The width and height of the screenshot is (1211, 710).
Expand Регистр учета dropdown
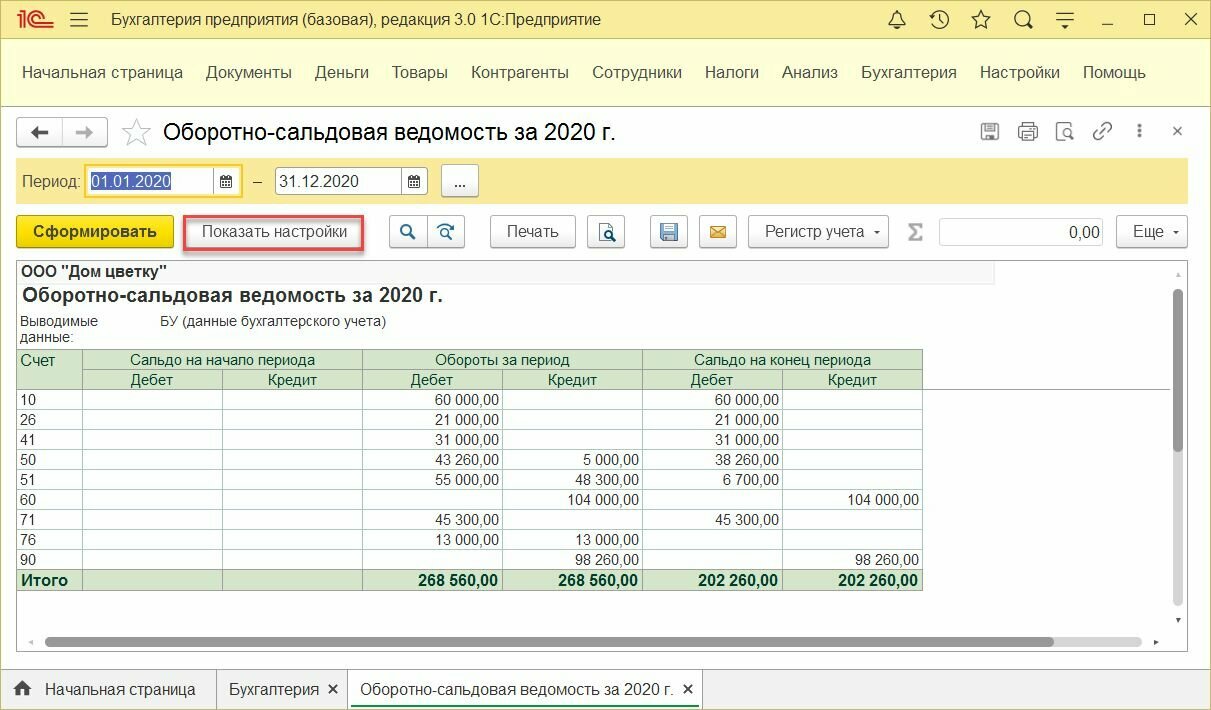tap(818, 232)
